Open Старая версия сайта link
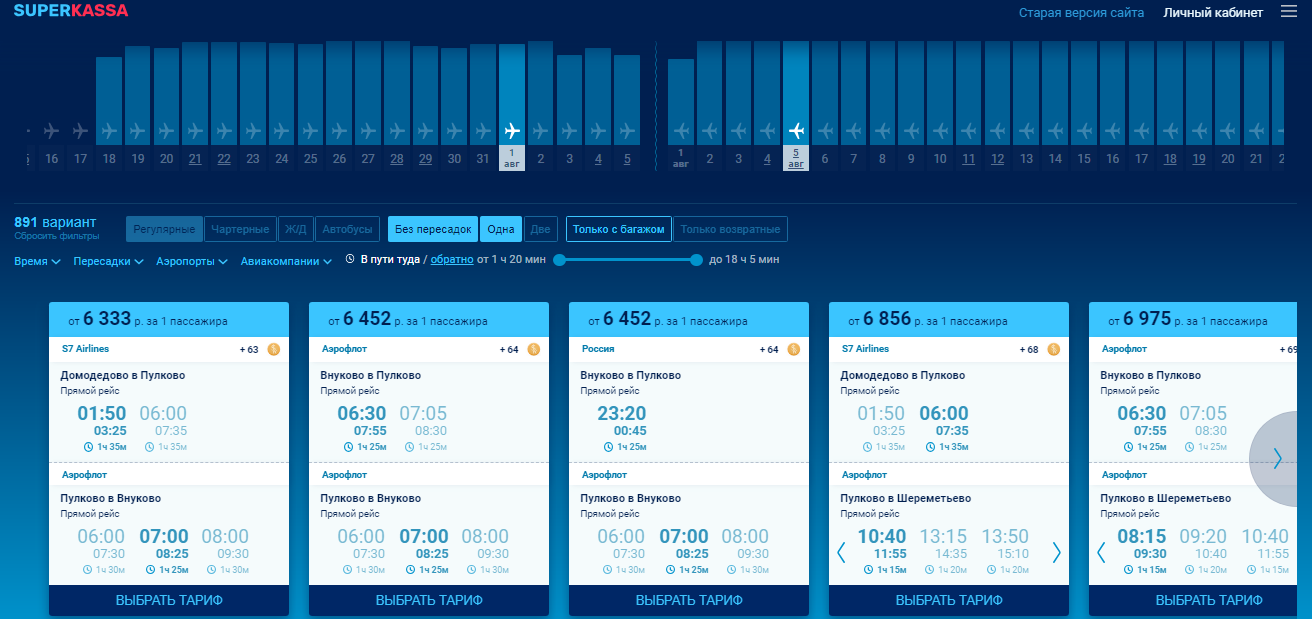The height and width of the screenshot is (619, 1312). click(1081, 13)
